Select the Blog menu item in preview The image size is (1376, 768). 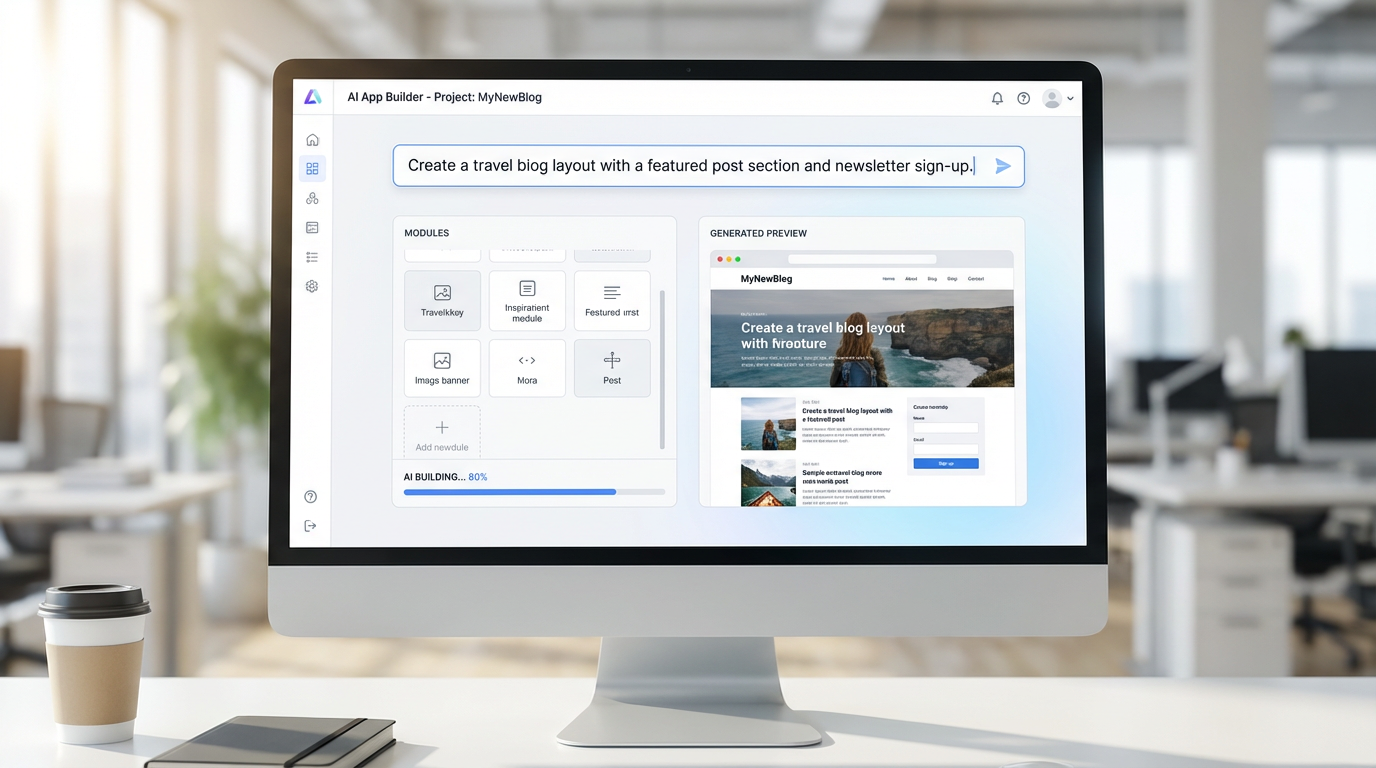[932, 279]
